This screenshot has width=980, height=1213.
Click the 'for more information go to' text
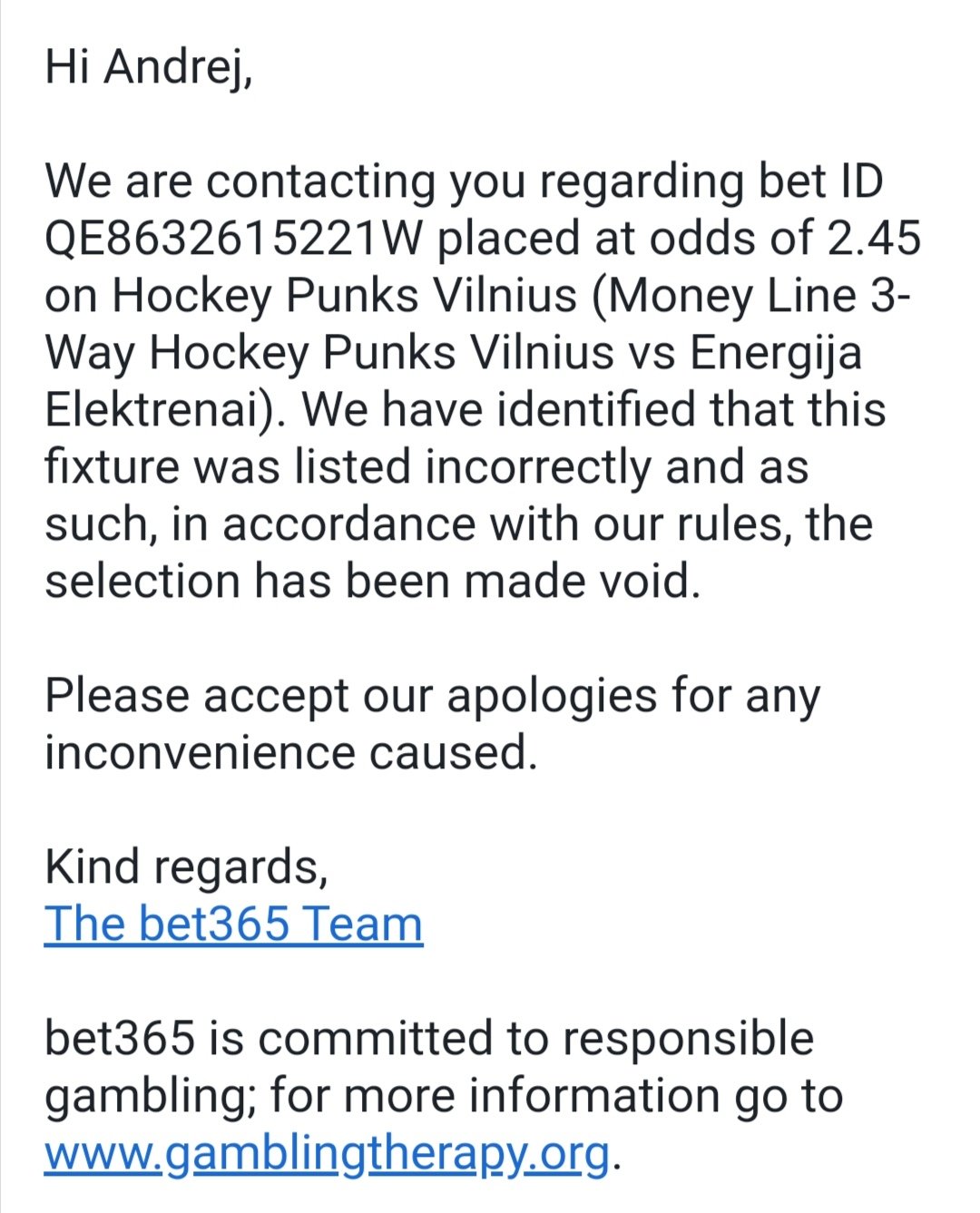(556, 1096)
